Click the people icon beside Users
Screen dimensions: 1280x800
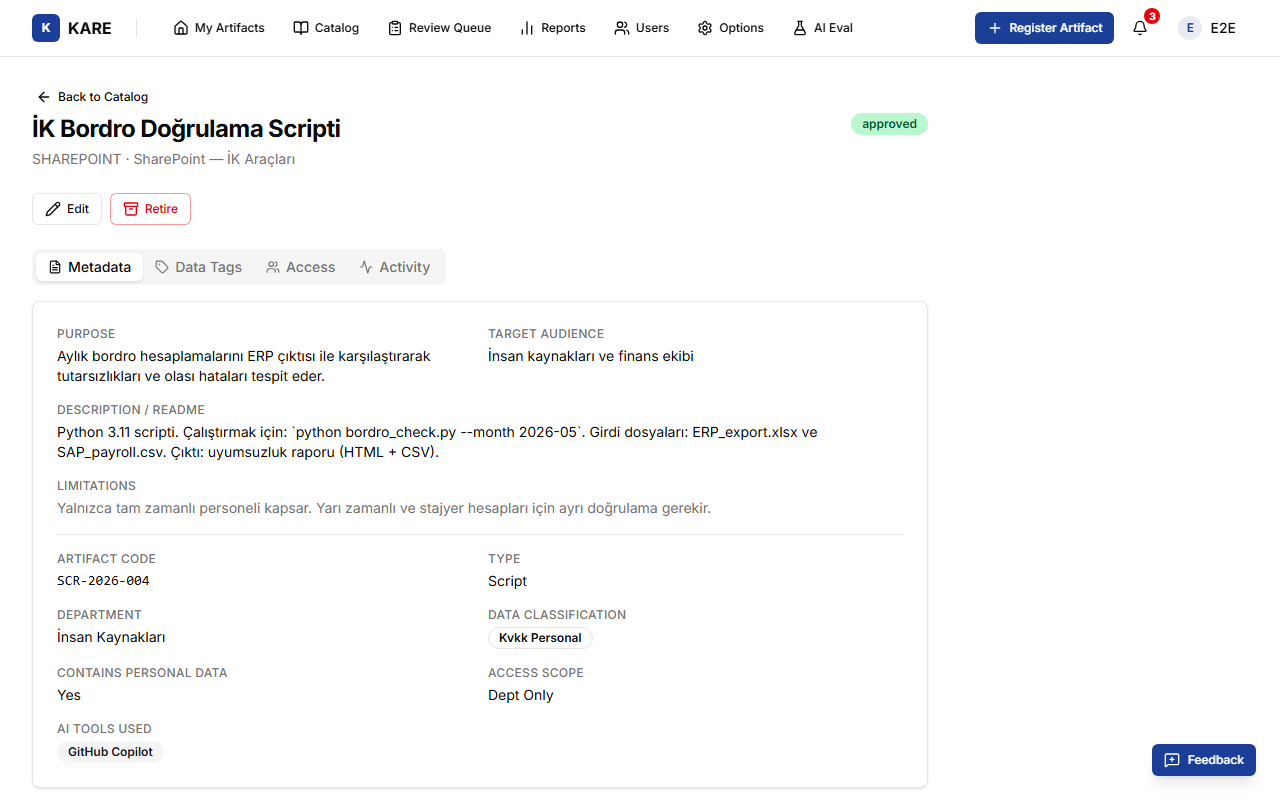coord(622,28)
